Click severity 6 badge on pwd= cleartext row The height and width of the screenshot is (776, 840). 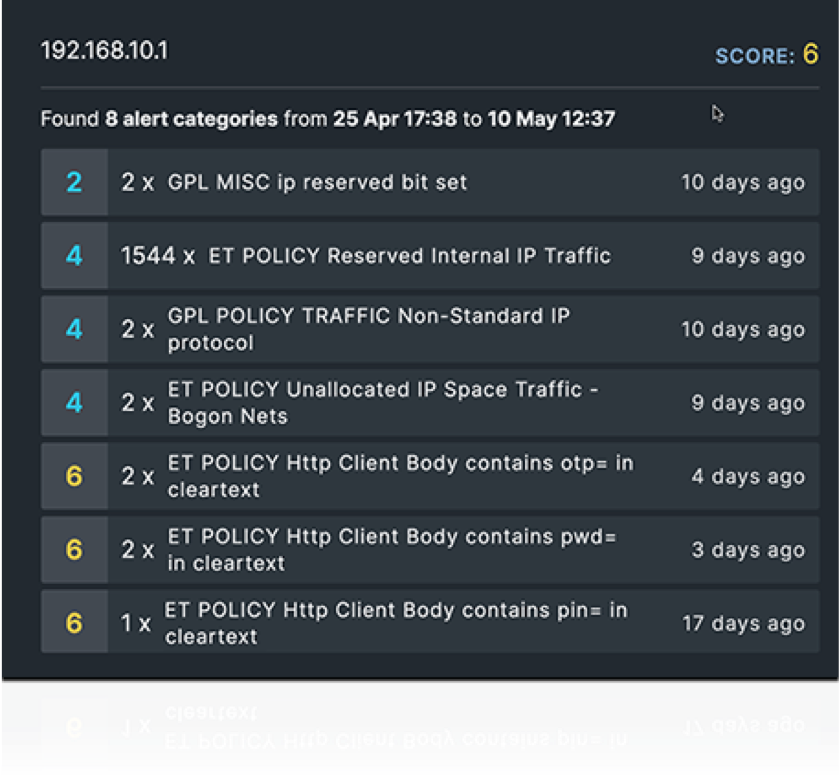pos(74,550)
